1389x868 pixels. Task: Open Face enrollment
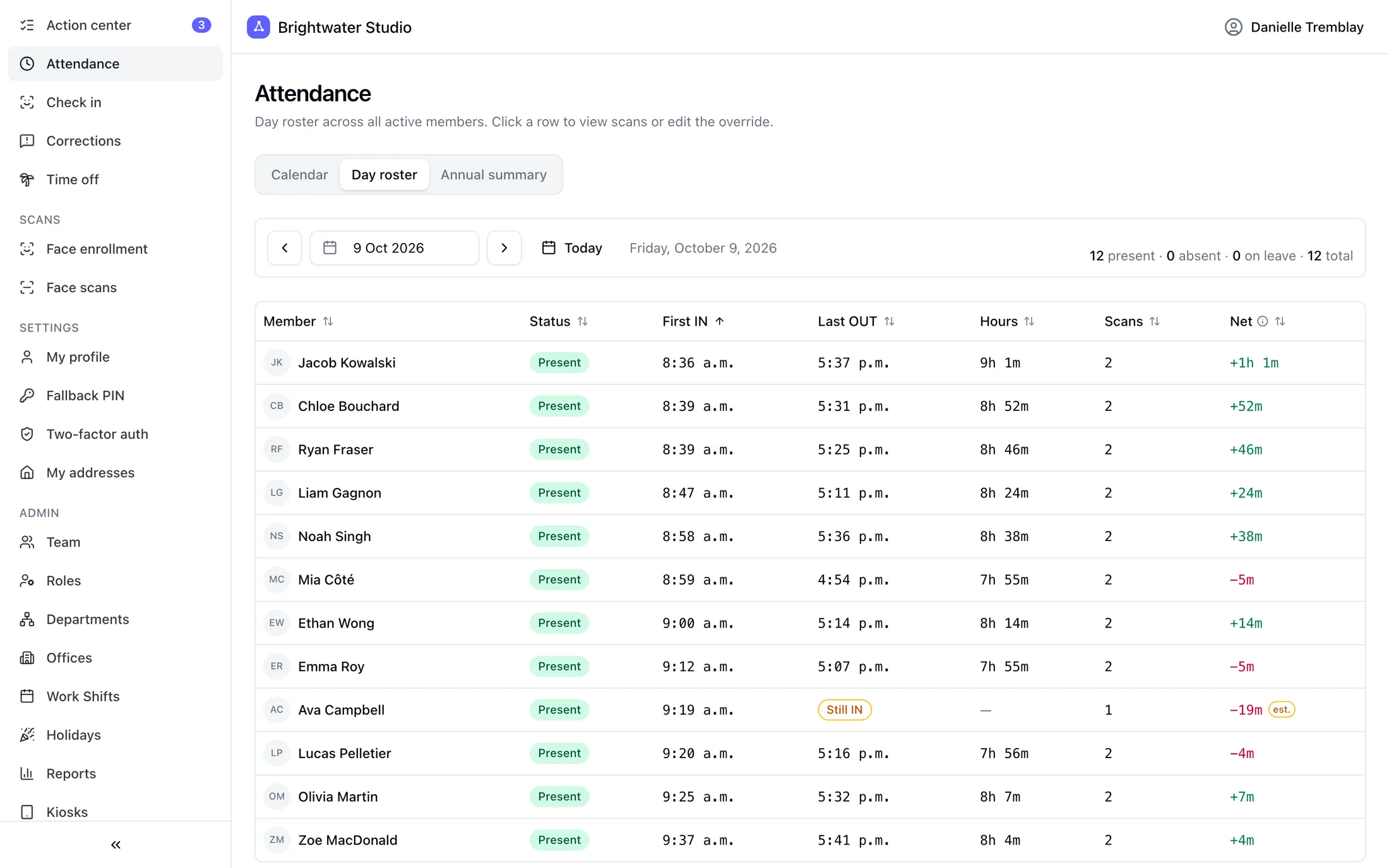[115, 249]
